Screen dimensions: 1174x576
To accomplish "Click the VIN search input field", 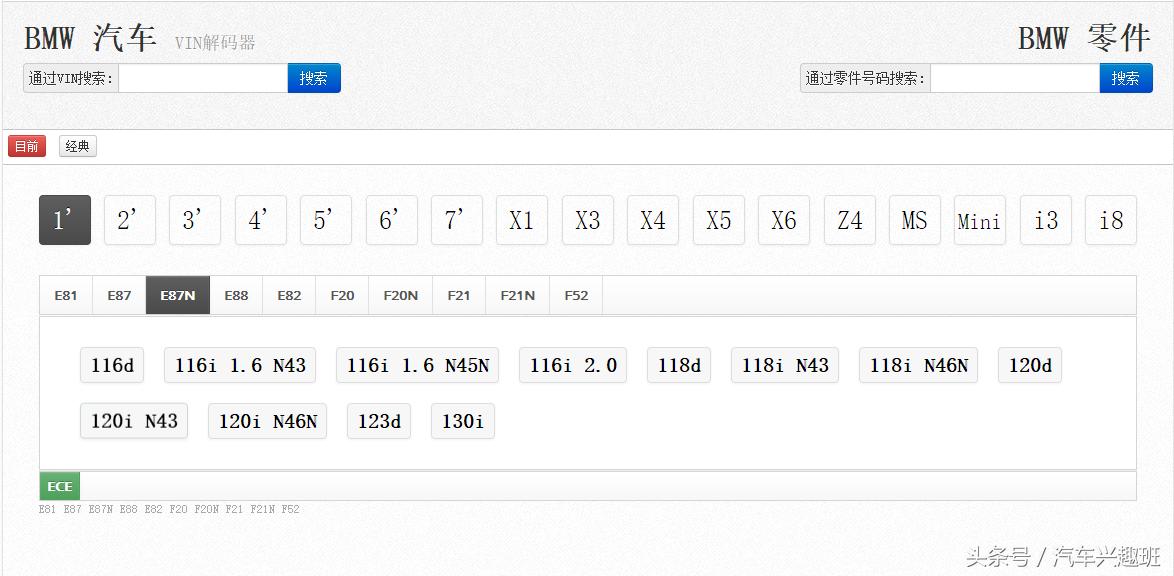I will coord(203,78).
